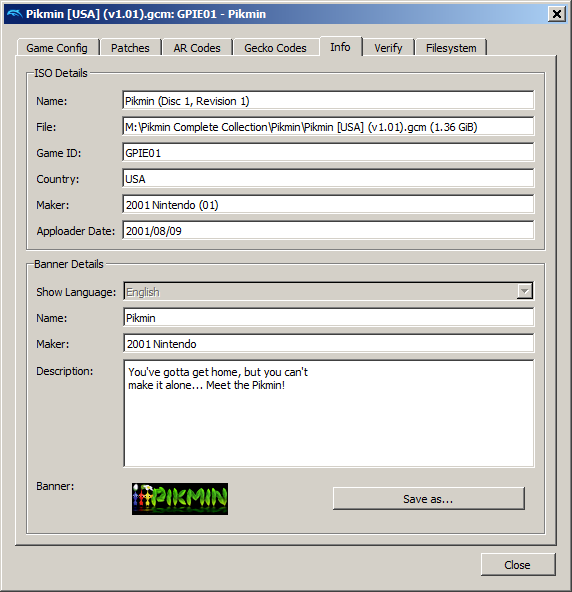Click the 'Description:' label
The height and width of the screenshot is (592, 572).
65,371
